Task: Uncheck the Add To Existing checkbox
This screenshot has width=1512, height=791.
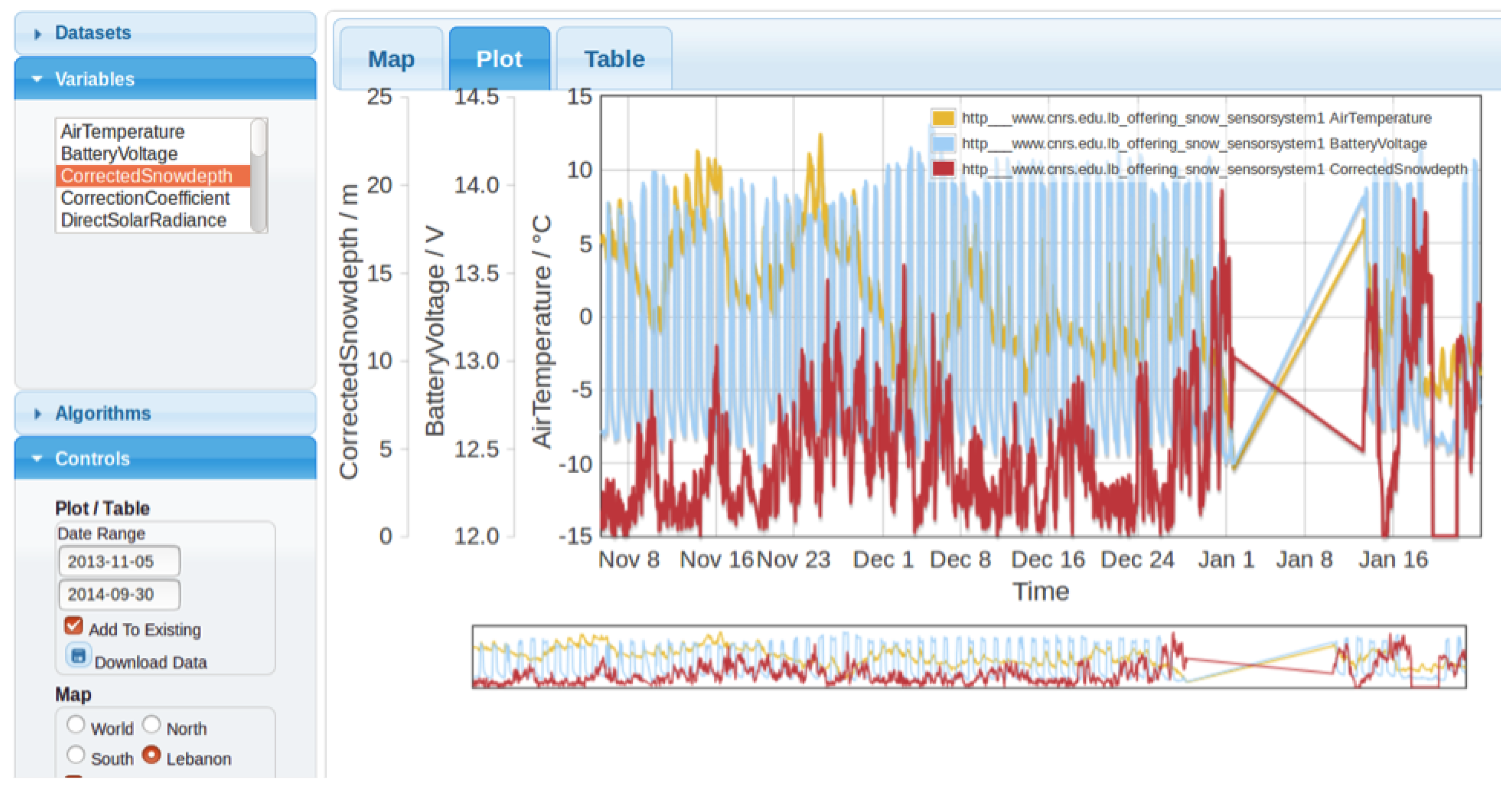Action: click(x=73, y=625)
